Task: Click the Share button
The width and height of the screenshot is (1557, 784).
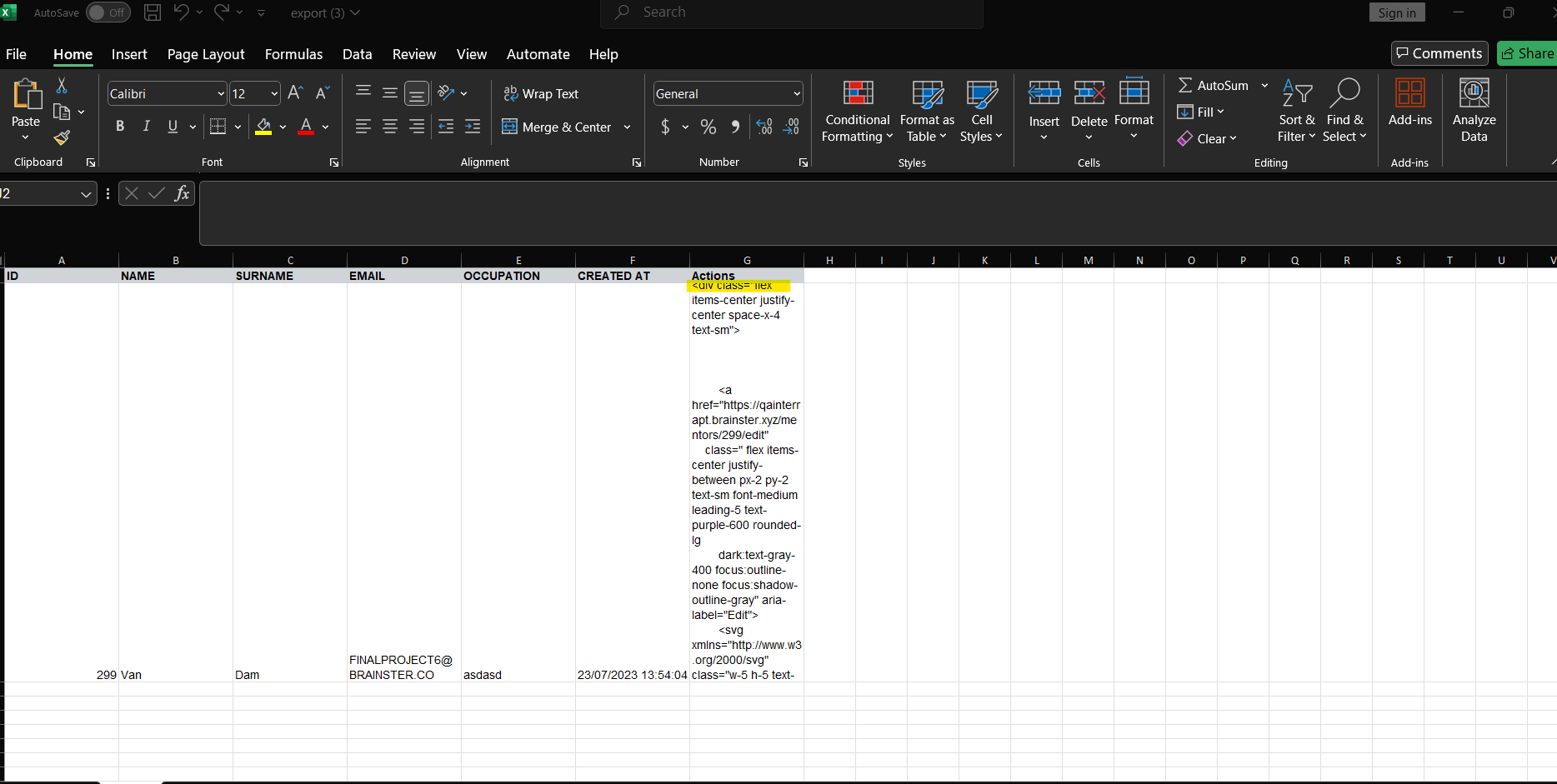Action: 1527,53
